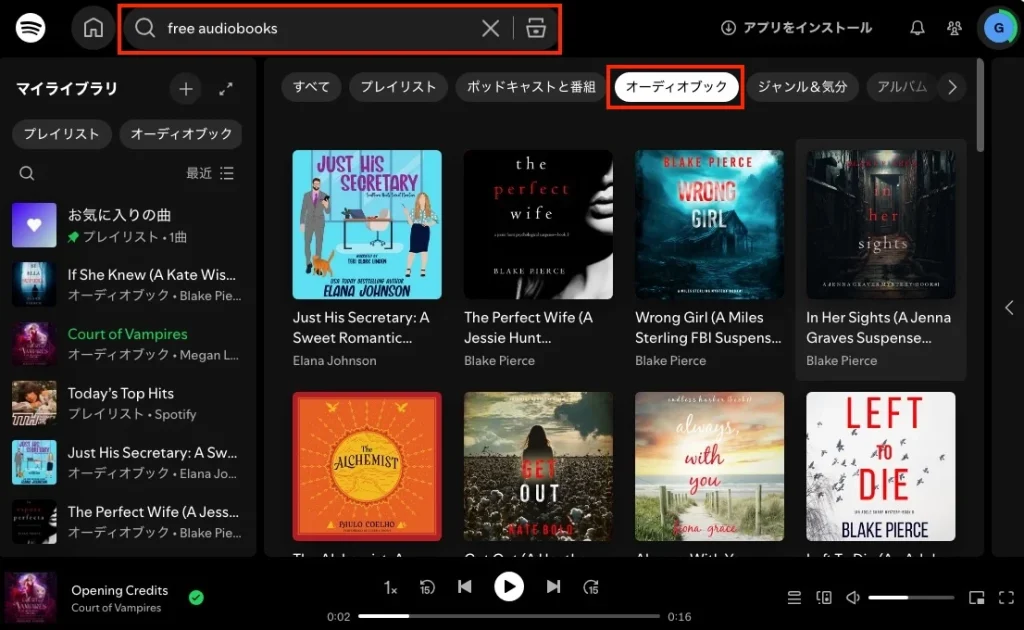Click アプリをインストール install app link
This screenshot has height=630, width=1024.
pyautogui.click(x=796, y=27)
